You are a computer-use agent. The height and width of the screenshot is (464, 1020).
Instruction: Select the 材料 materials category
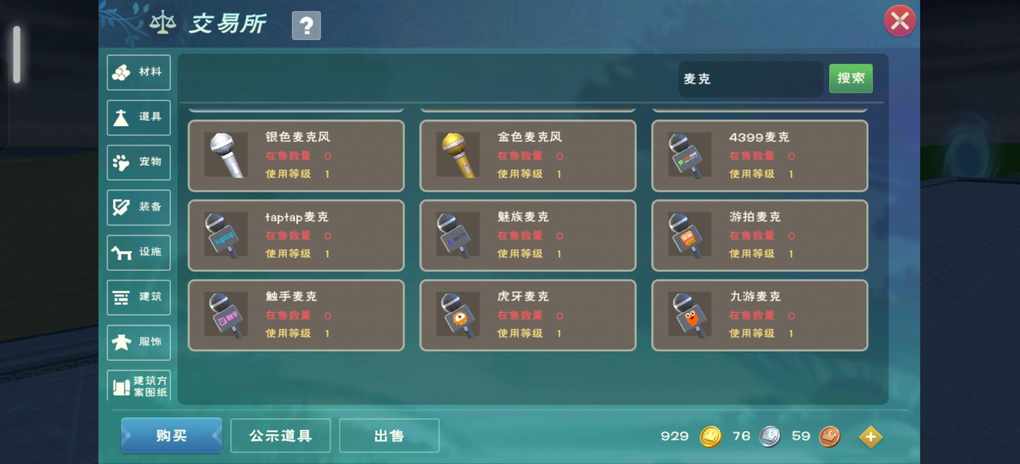point(139,72)
